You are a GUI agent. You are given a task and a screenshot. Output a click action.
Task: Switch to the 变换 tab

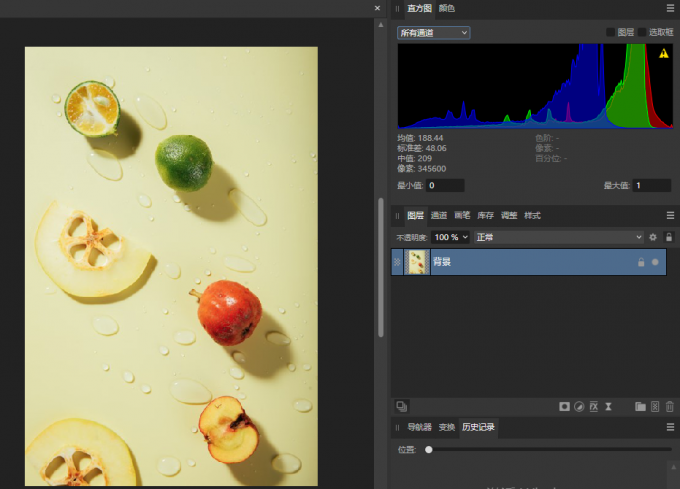pos(447,427)
